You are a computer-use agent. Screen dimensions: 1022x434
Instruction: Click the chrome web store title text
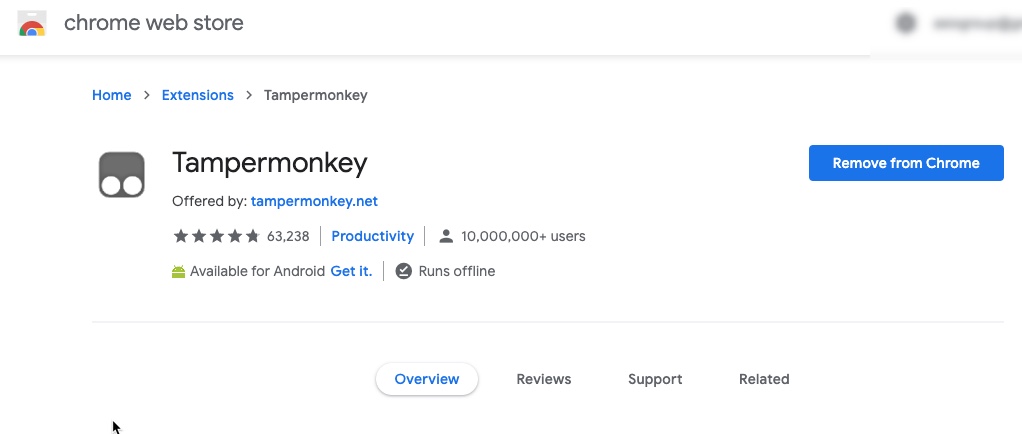(154, 23)
